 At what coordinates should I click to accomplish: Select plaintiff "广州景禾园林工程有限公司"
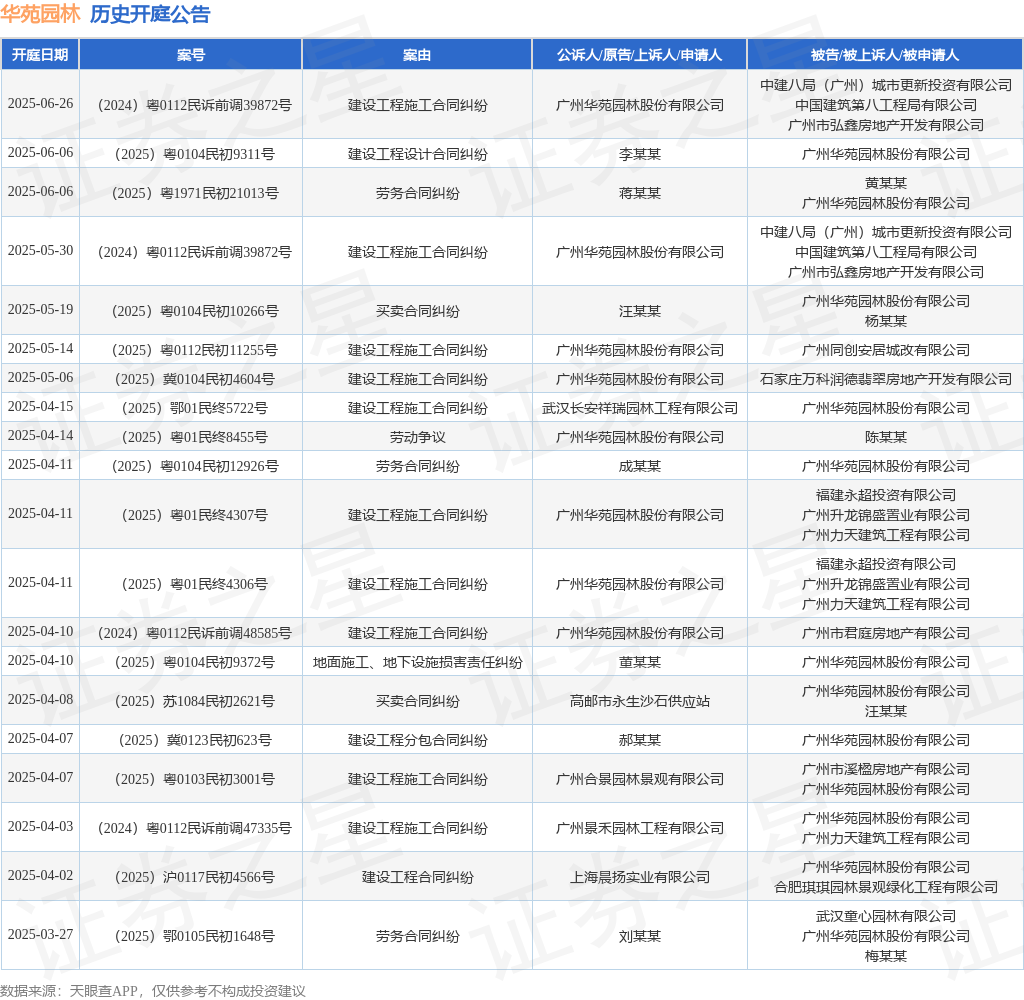click(x=639, y=828)
